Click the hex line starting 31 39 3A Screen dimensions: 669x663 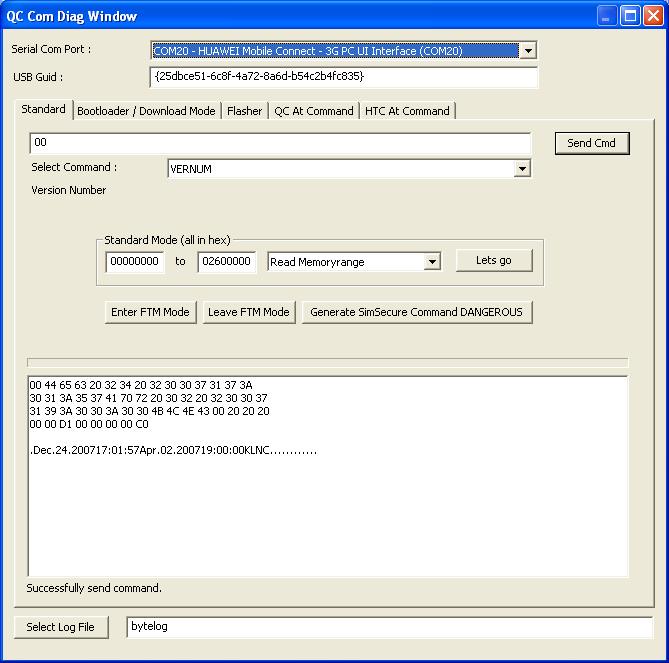point(150,411)
